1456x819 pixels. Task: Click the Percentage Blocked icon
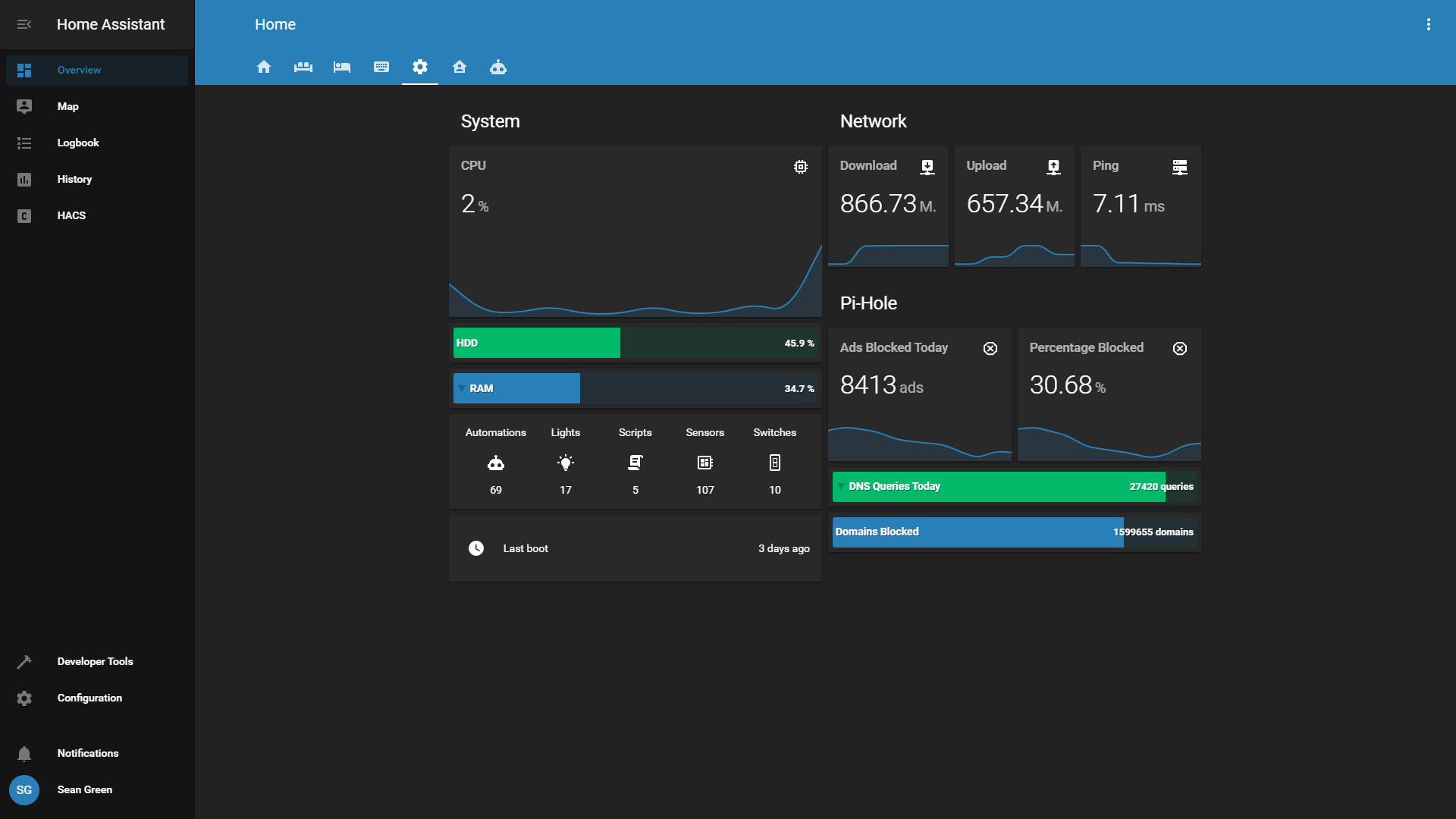pos(1180,348)
